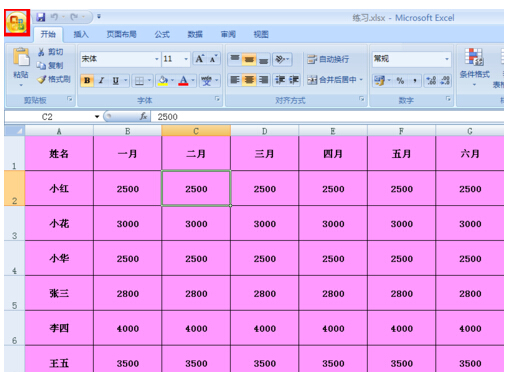Open Conditional Formatting icon
Viewport: 518px width, 372px height.
474,57
